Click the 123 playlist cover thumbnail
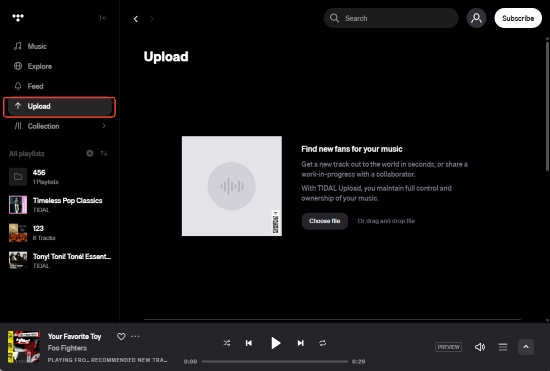 coord(18,233)
